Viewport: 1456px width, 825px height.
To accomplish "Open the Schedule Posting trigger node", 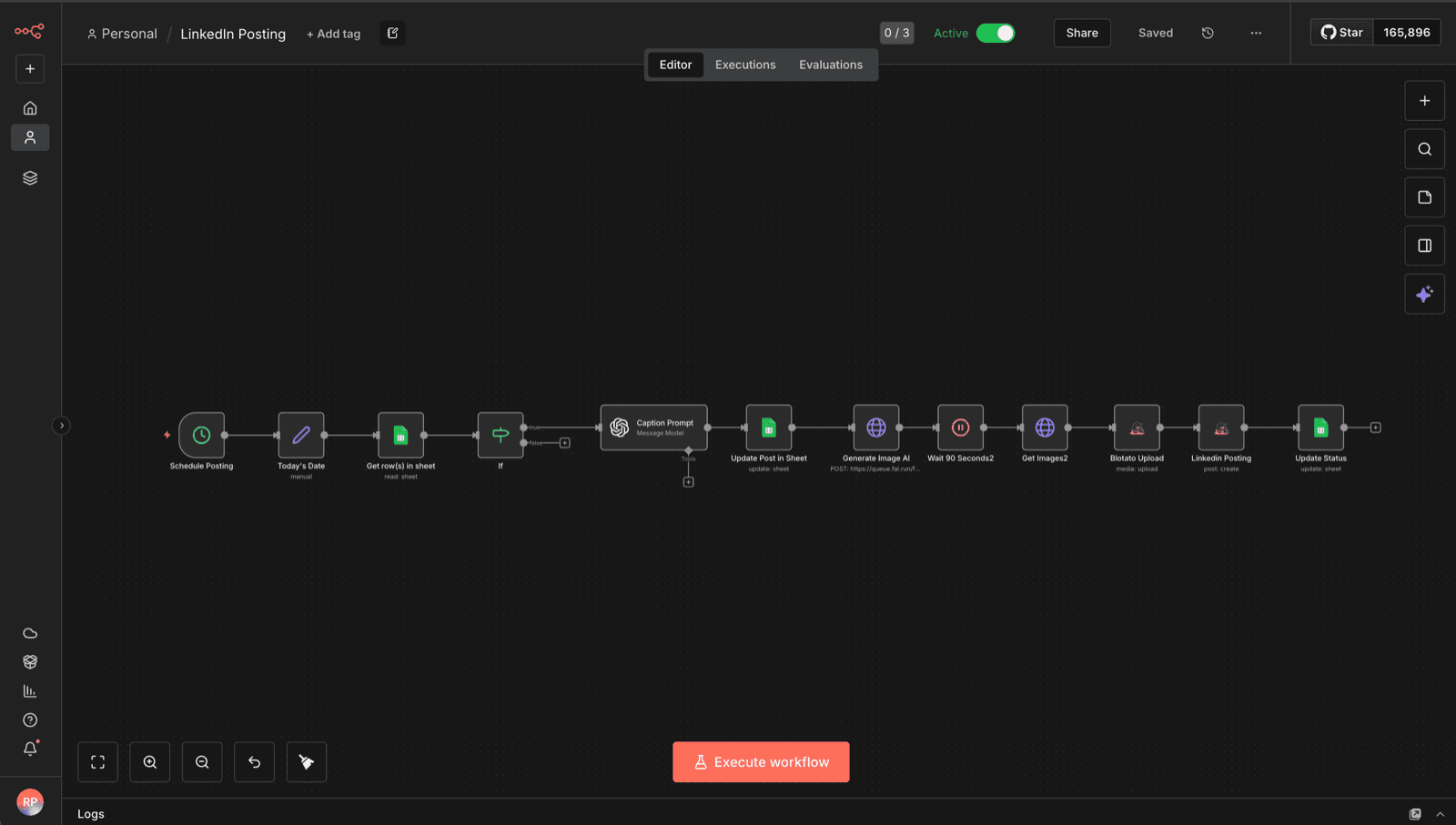I will tap(201, 435).
